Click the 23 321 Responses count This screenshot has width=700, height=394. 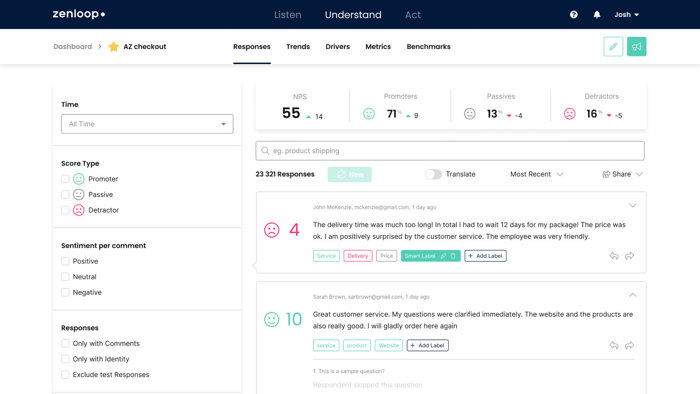(x=285, y=174)
